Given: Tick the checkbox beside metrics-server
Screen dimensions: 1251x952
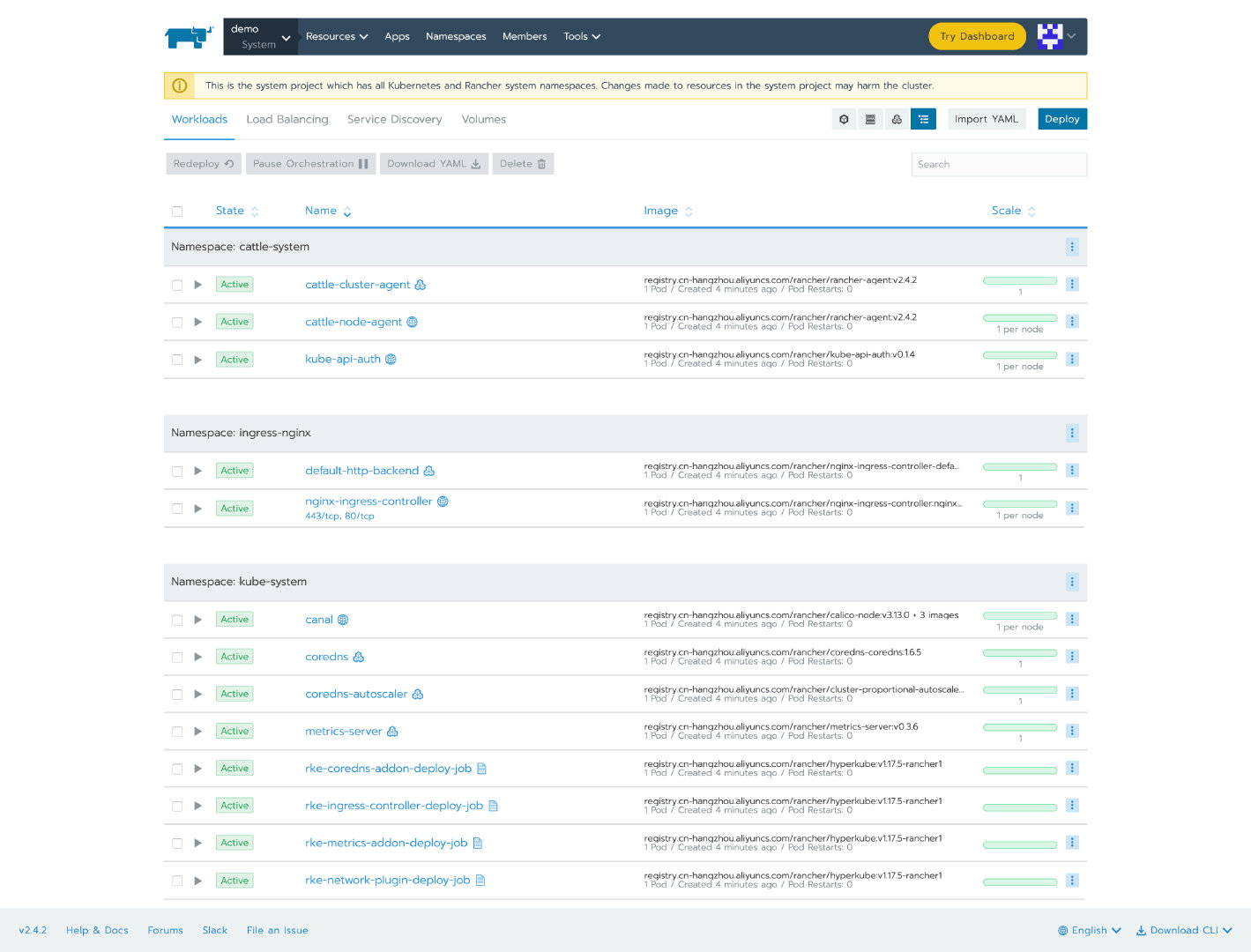Looking at the screenshot, I should [x=177, y=731].
